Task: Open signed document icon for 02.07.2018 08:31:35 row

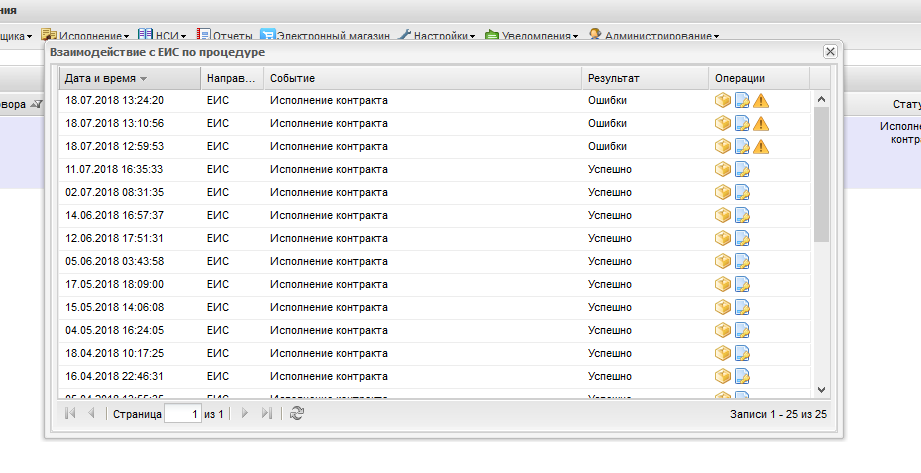Action: tap(742, 192)
